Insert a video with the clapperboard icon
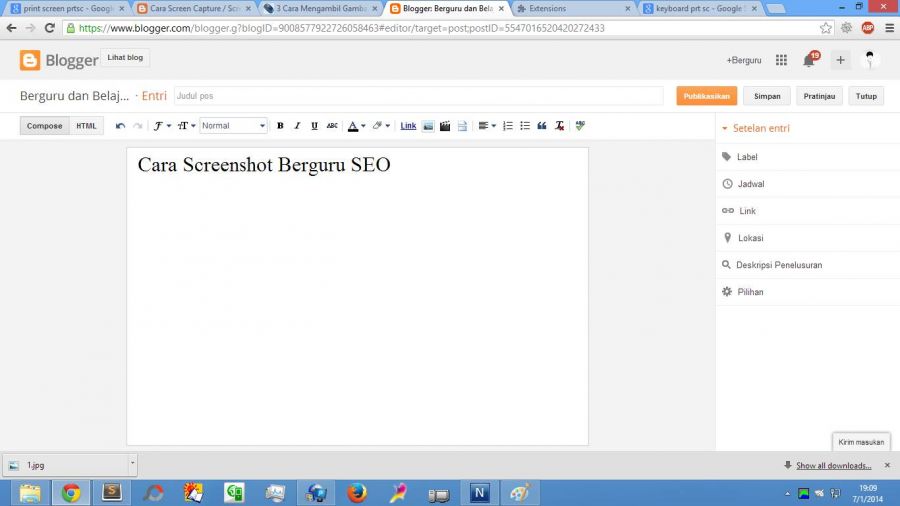 coord(445,126)
